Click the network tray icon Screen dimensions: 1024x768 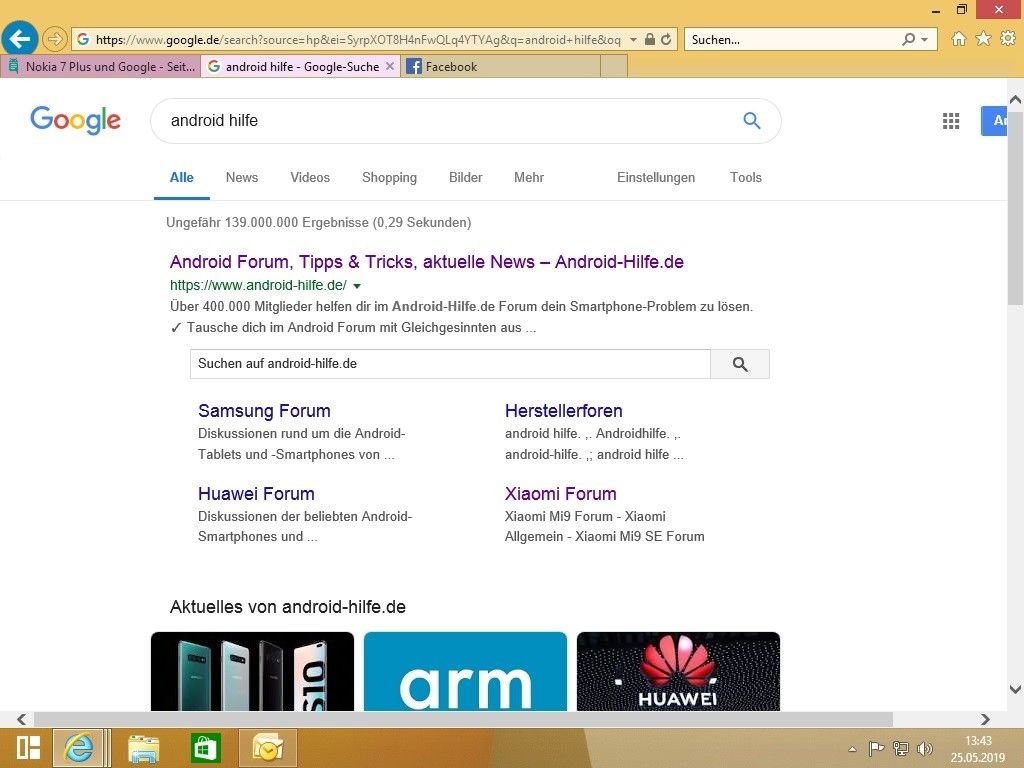coord(901,748)
